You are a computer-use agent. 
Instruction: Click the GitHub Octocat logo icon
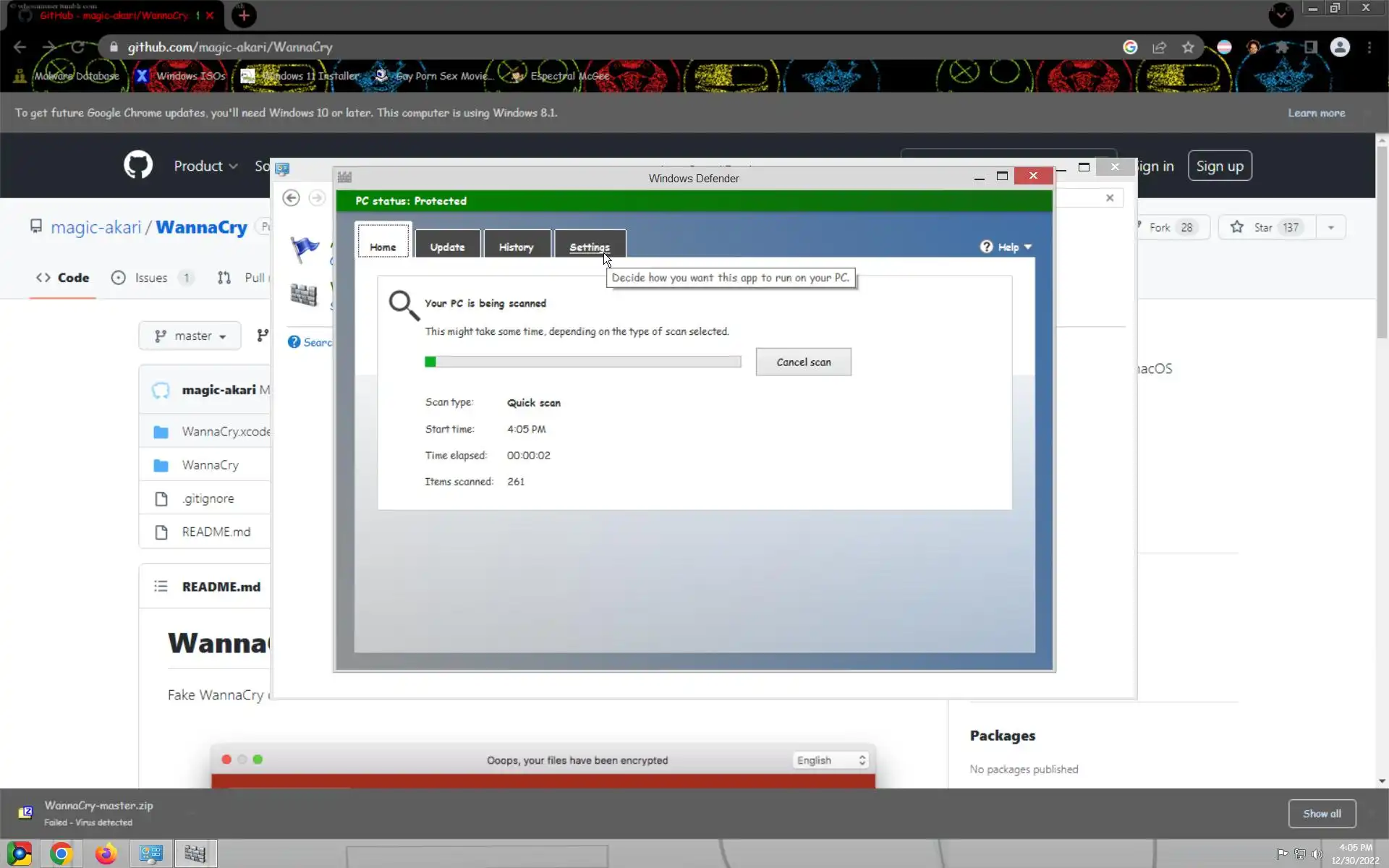pos(137,166)
